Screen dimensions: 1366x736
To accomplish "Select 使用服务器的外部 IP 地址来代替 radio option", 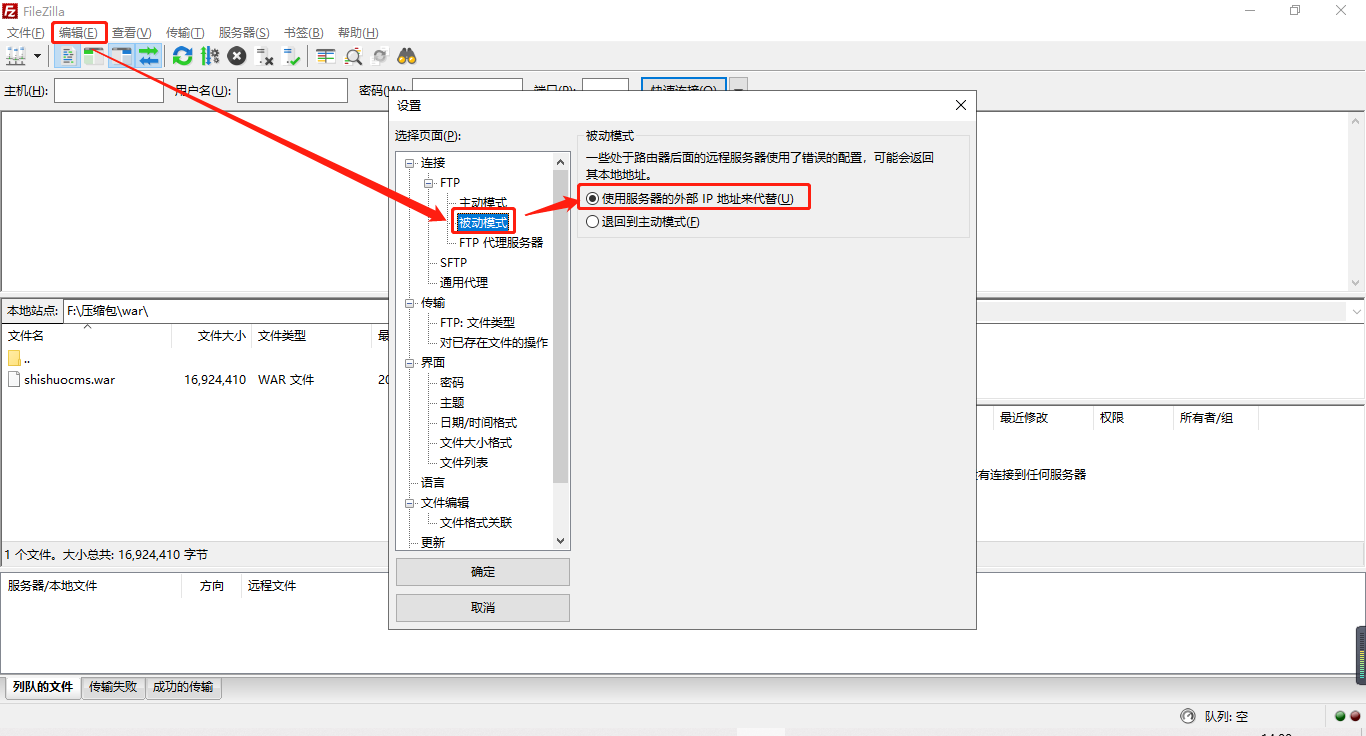I will 690,198.
